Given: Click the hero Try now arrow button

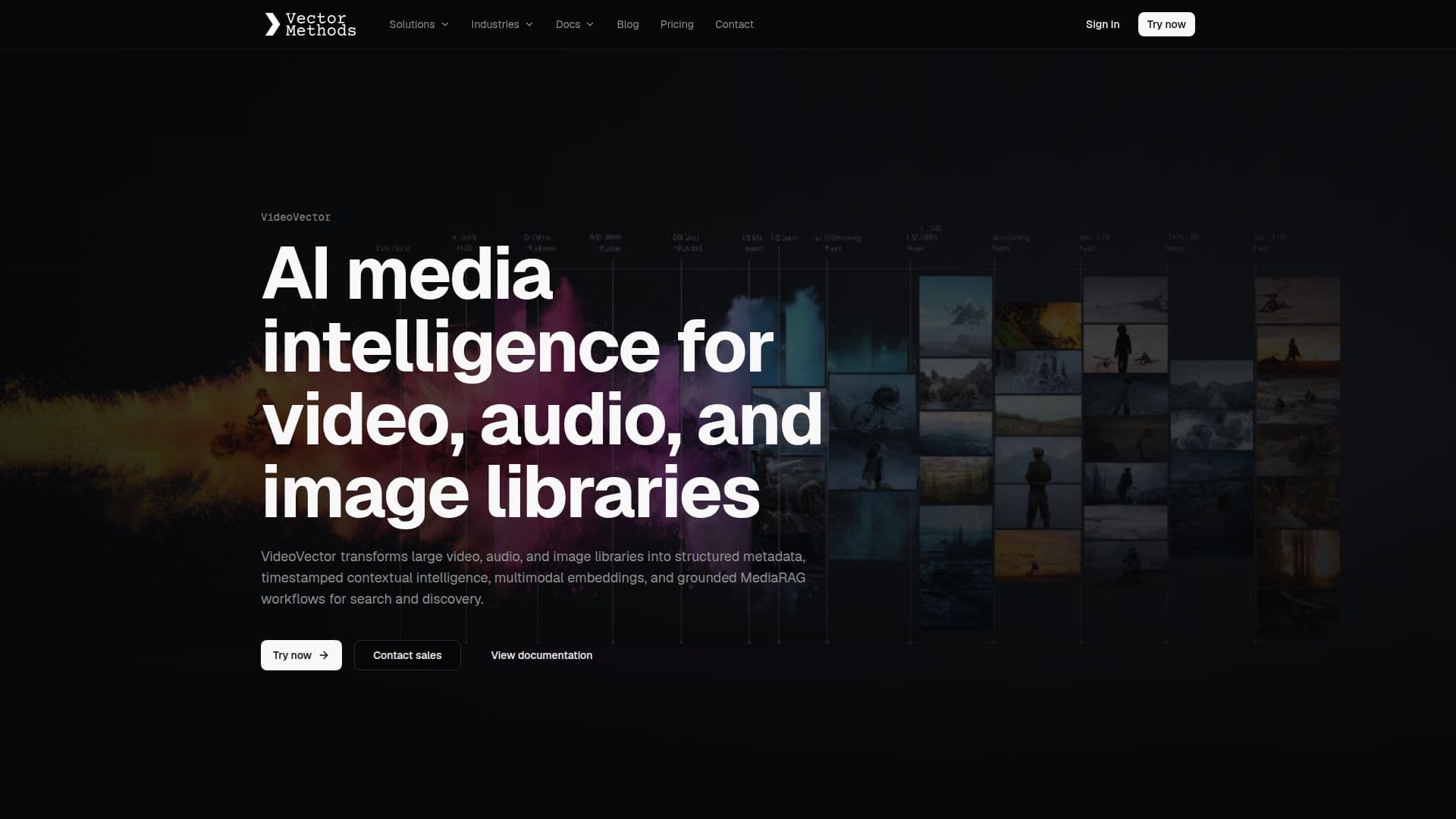Looking at the screenshot, I should click(301, 655).
